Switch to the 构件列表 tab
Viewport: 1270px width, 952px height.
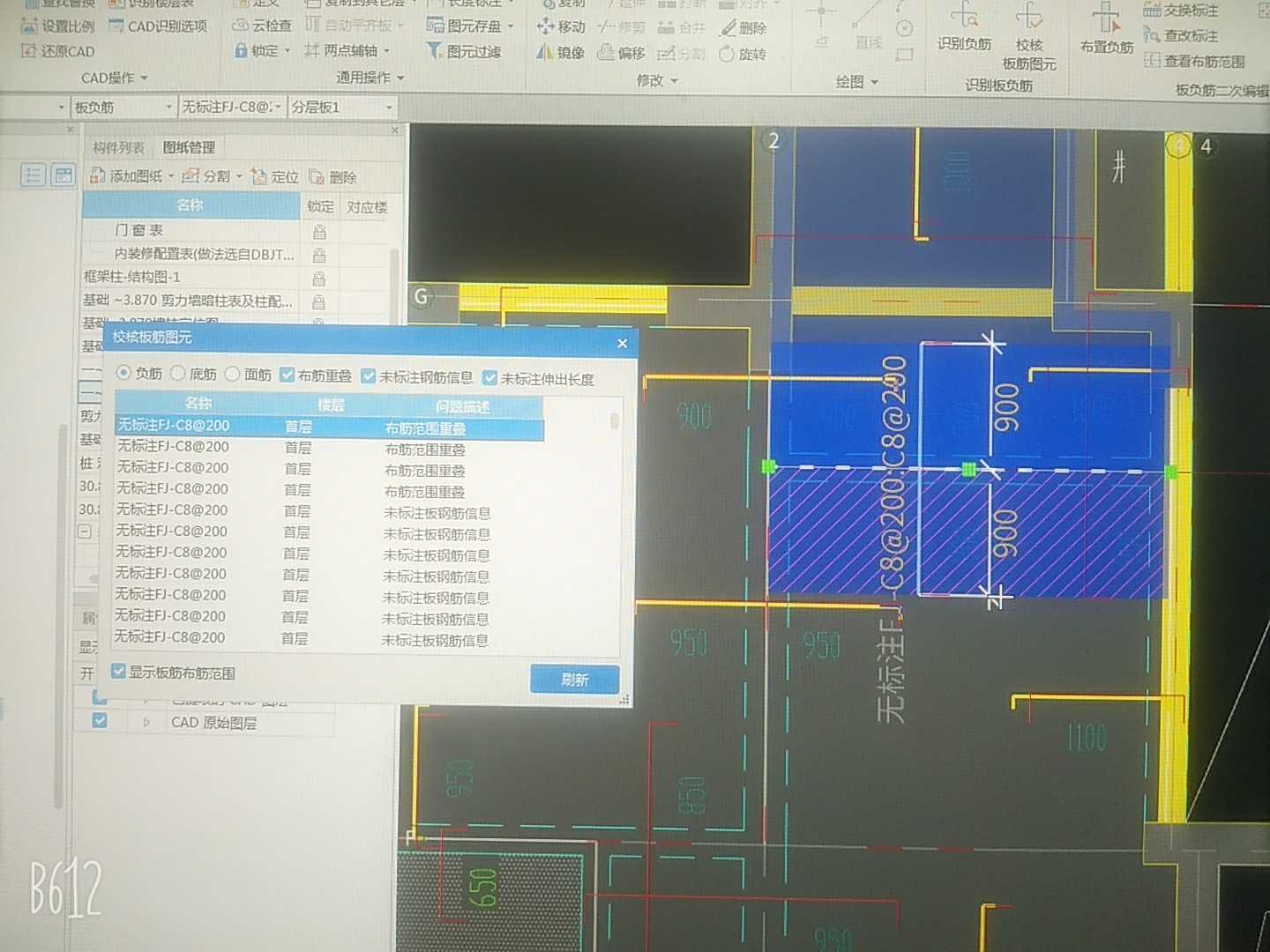click(118, 147)
